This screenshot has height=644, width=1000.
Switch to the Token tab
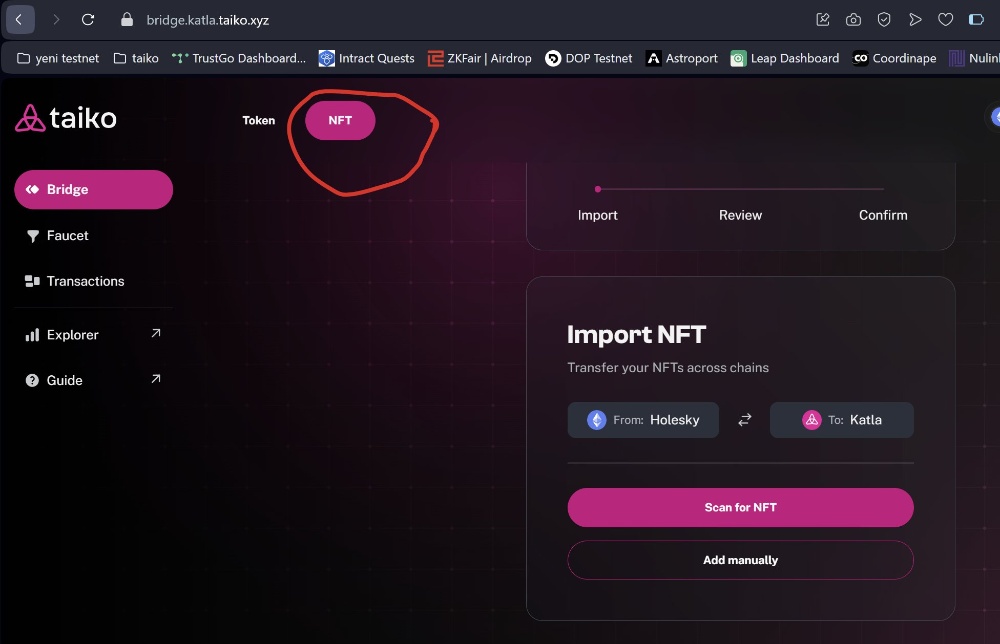pos(258,121)
